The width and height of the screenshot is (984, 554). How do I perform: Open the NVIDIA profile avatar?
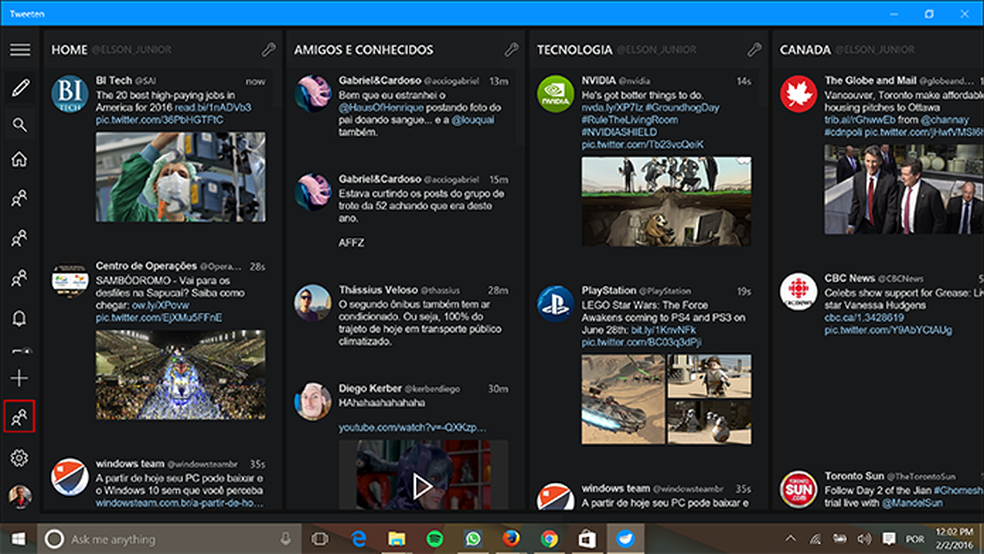(x=555, y=94)
